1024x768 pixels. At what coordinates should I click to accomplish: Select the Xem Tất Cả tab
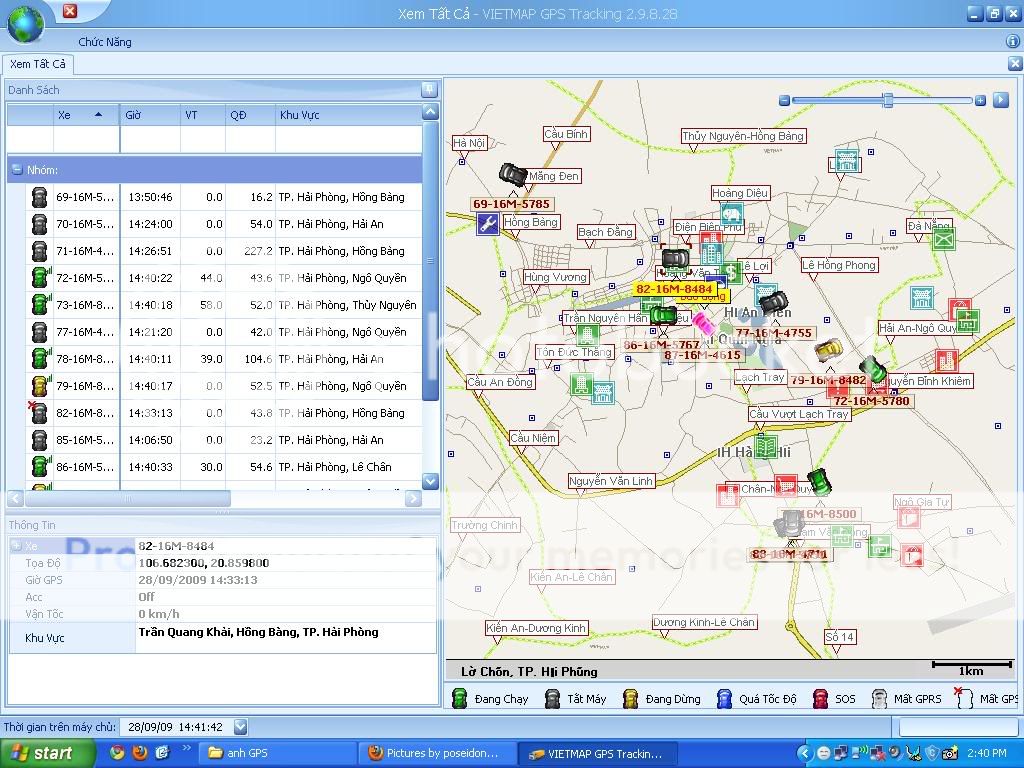(37, 64)
